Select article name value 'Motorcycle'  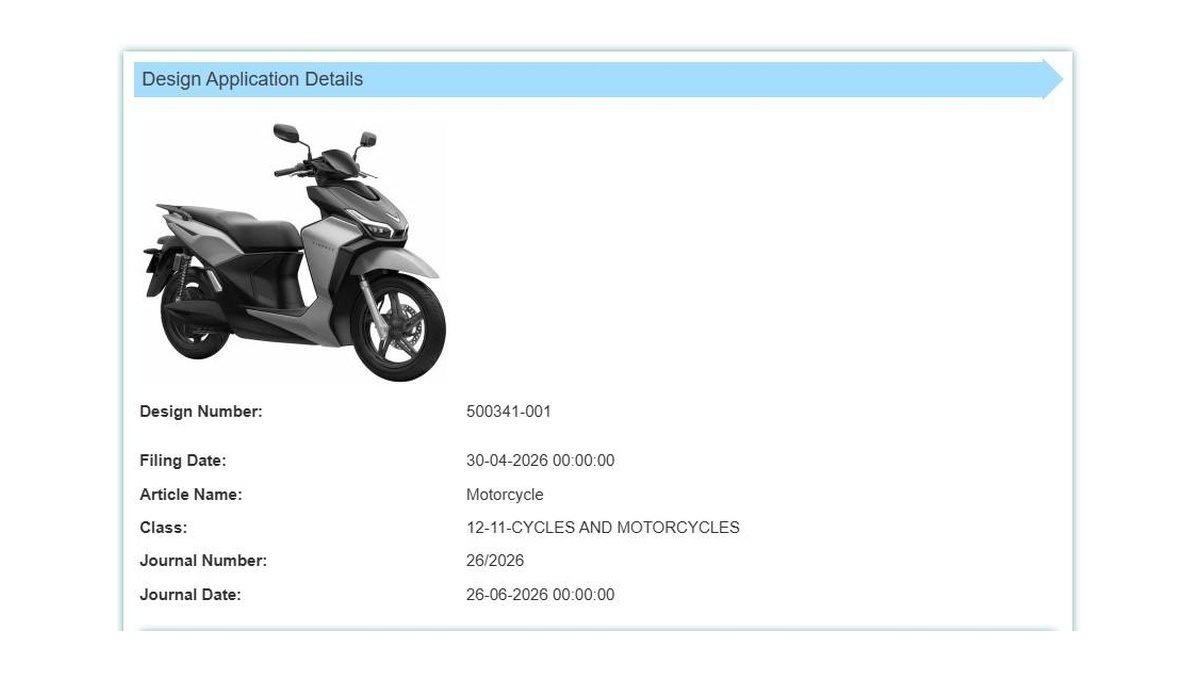(505, 494)
